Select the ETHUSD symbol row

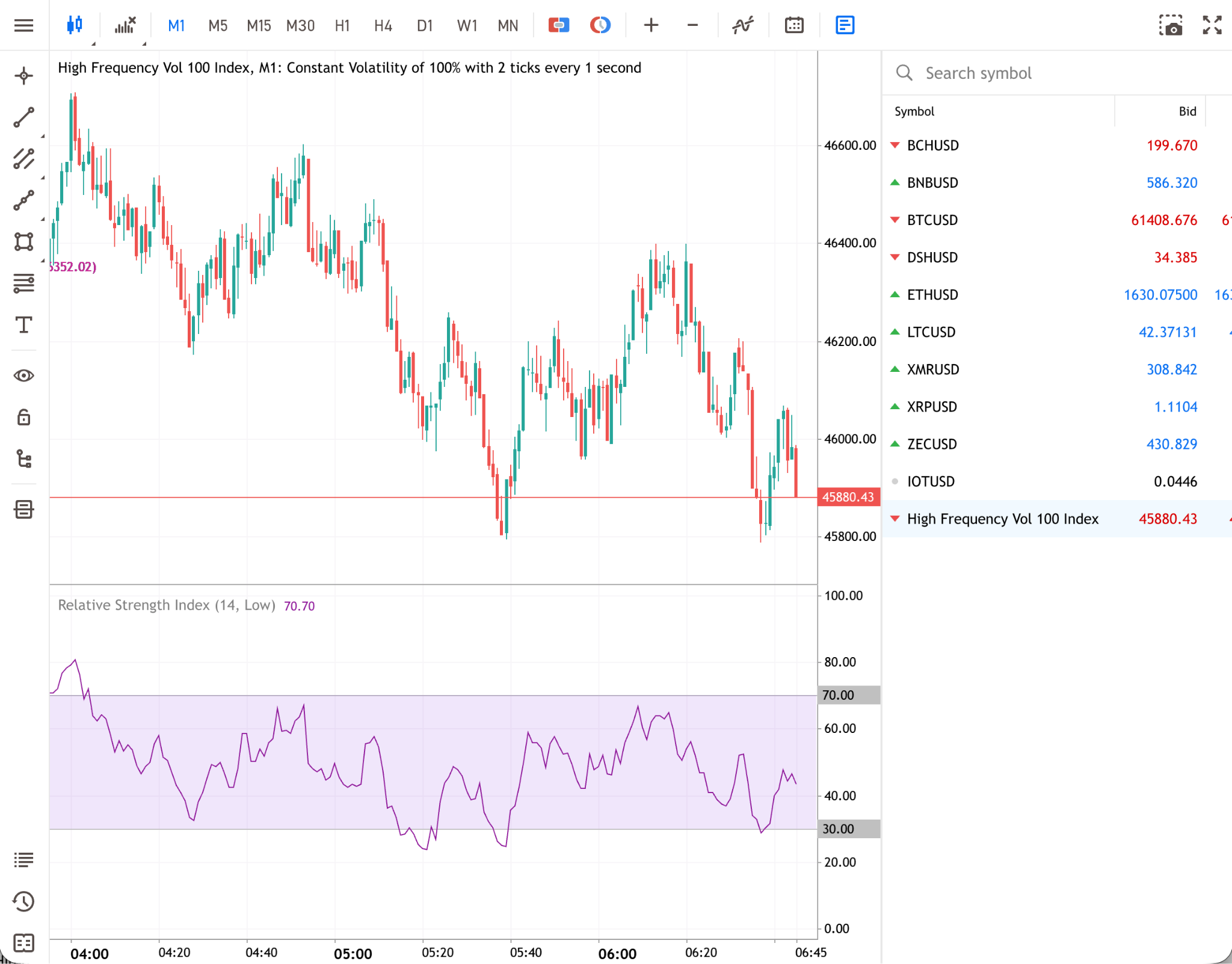1057,295
